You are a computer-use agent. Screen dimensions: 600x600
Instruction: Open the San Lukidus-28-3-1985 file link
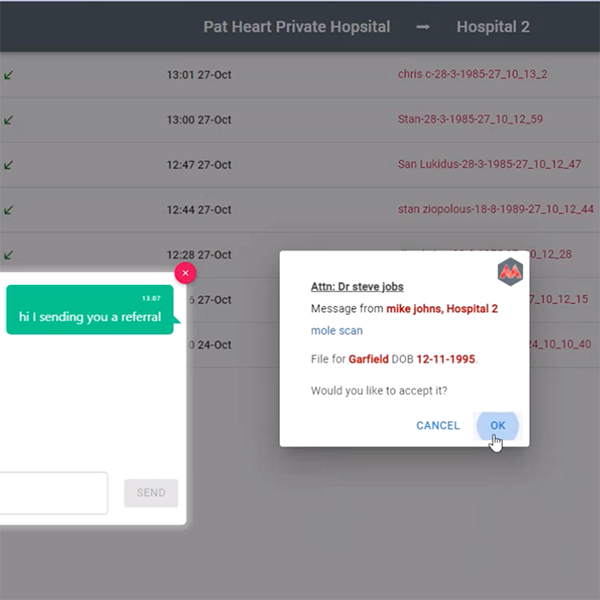489,165
